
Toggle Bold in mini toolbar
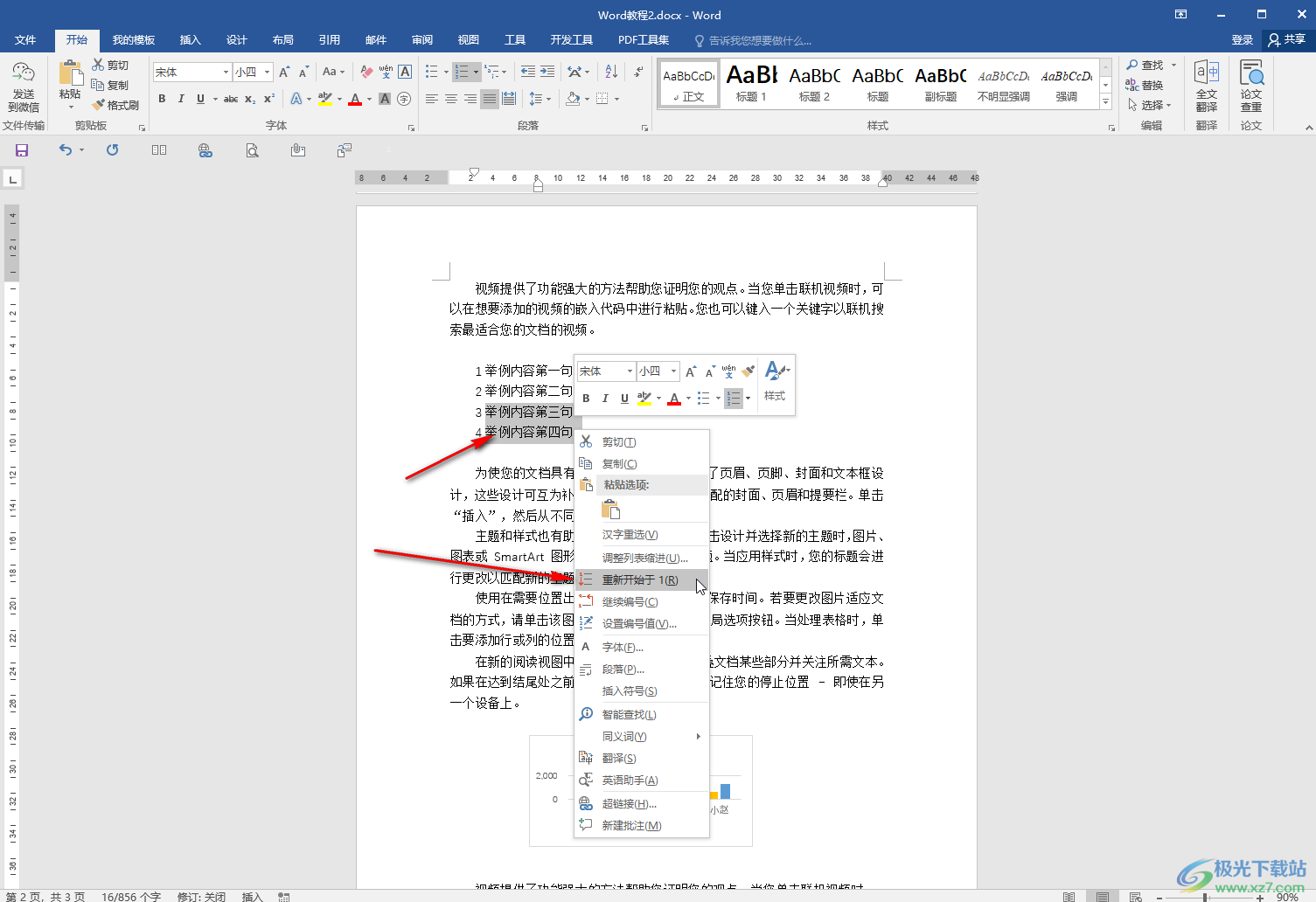[x=586, y=399]
